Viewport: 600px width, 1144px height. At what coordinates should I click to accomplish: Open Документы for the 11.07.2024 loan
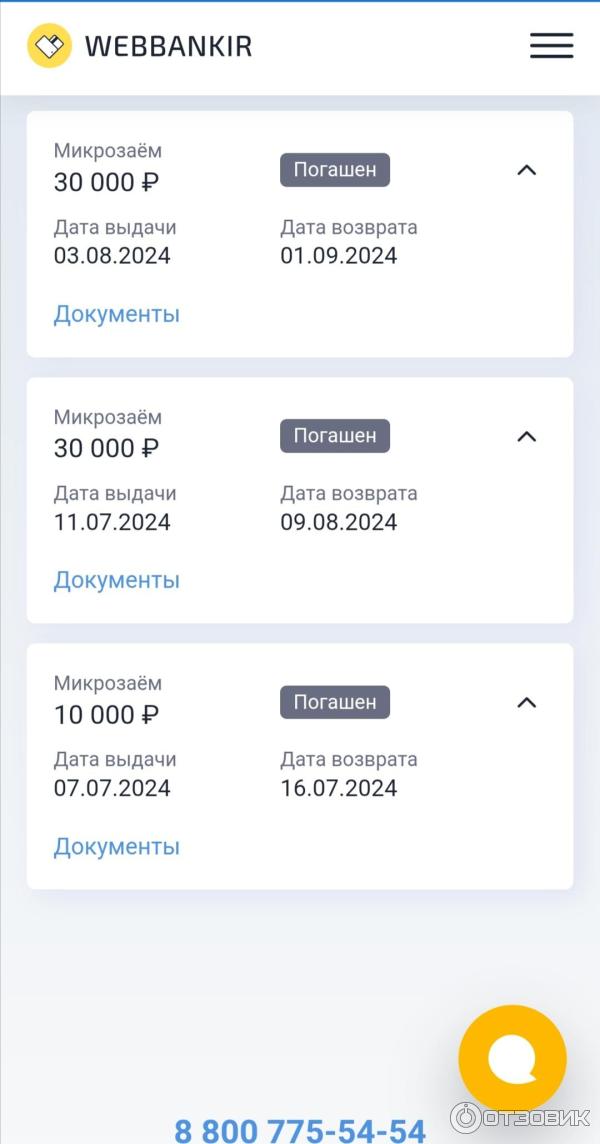116,580
